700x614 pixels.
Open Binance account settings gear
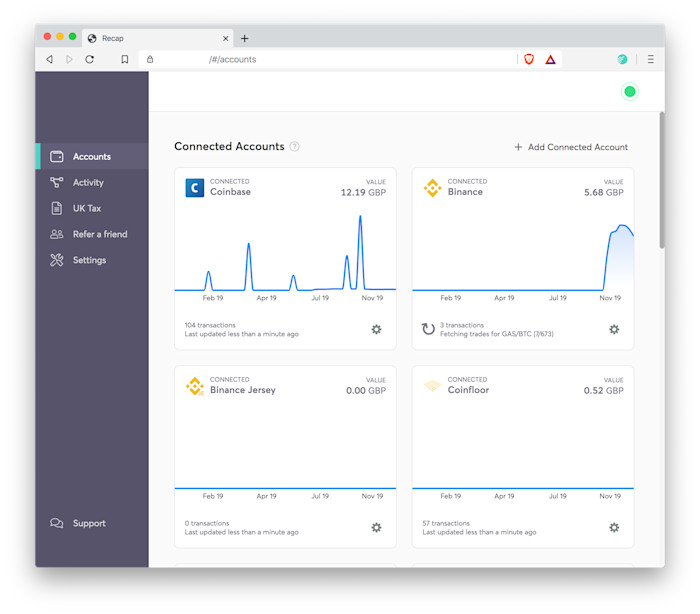614,329
